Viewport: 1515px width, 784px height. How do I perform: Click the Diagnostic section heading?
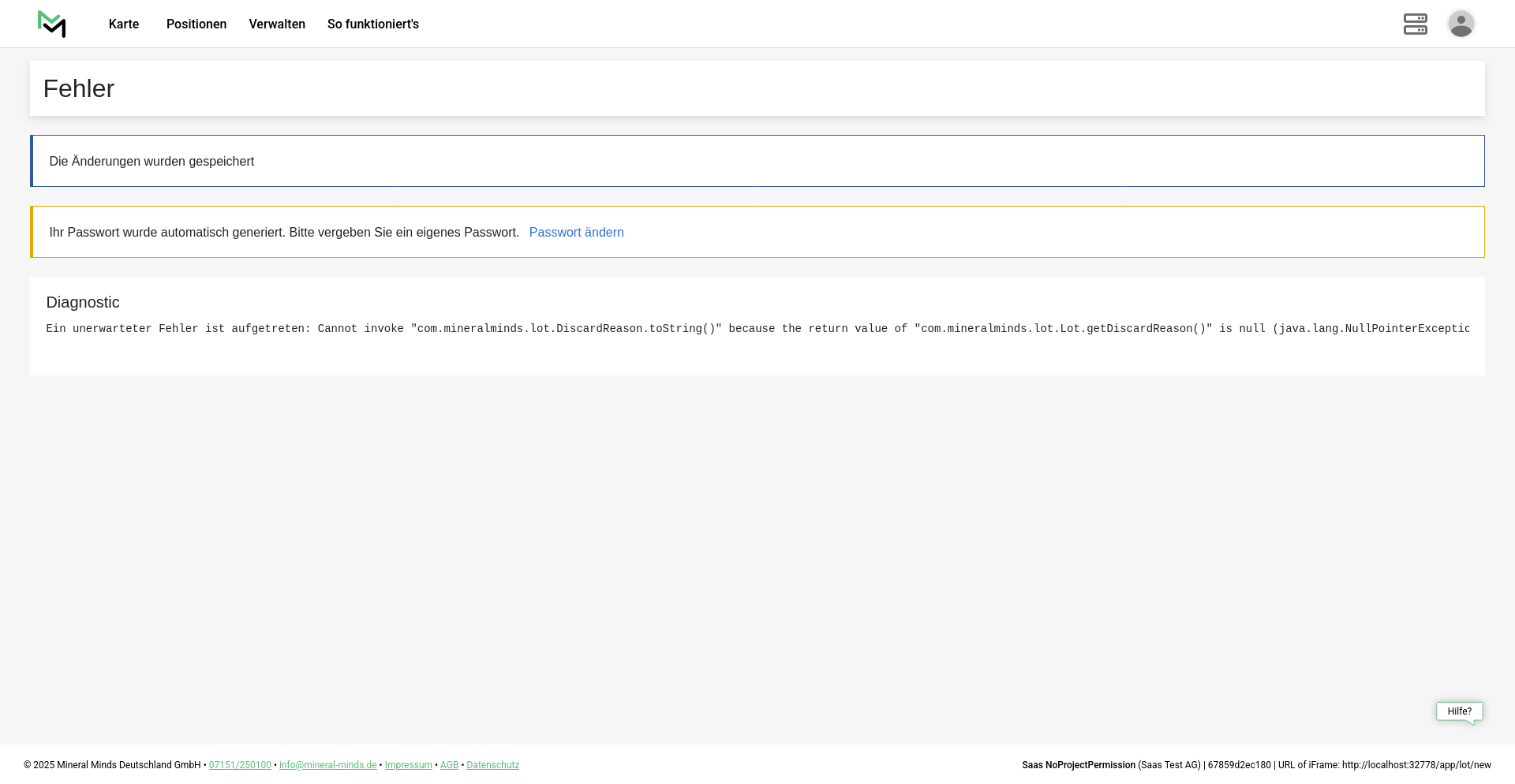point(83,303)
